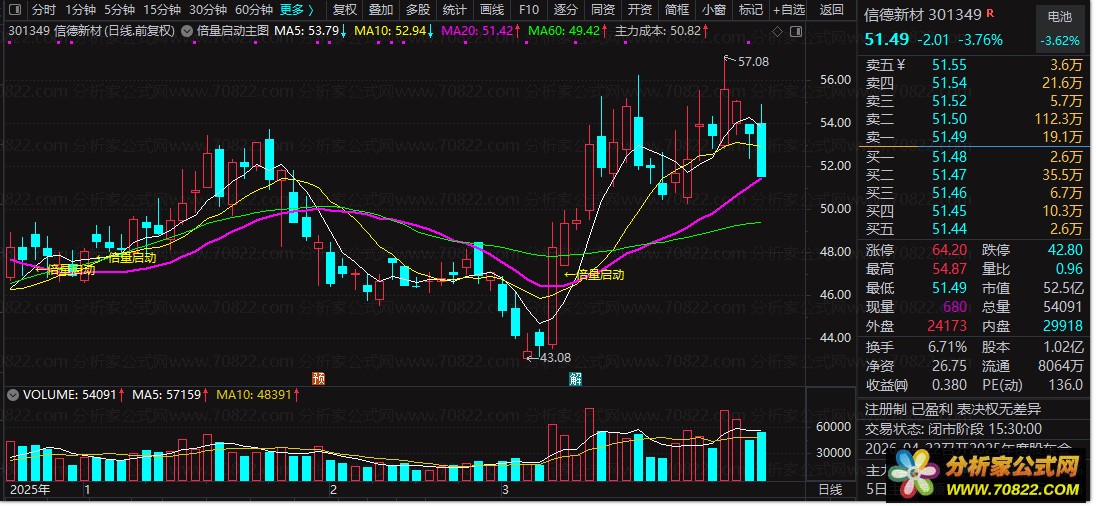Open the 多股 multi-stock view
This screenshot has width=1096, height=506.
pyautogui.click(x=418, y=10)
